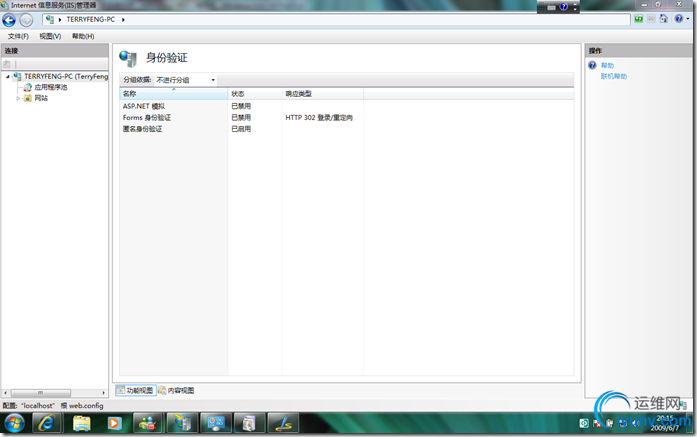Click the 身份验证 page header icon
Image resolution: width=697 pixels, height=437 pixels.
point(128,58)
